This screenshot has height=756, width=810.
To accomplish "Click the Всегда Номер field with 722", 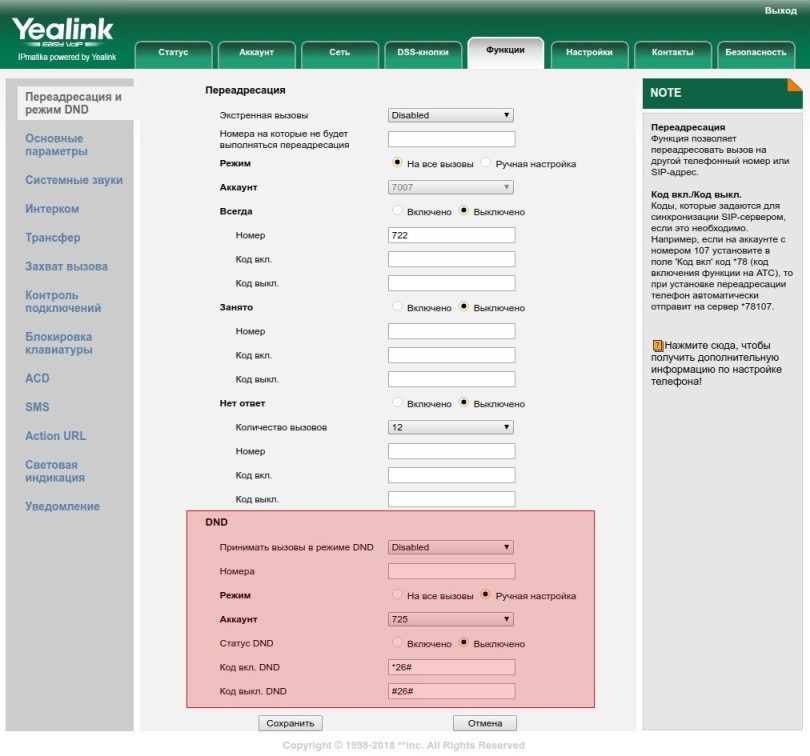I will pos(451,235).
